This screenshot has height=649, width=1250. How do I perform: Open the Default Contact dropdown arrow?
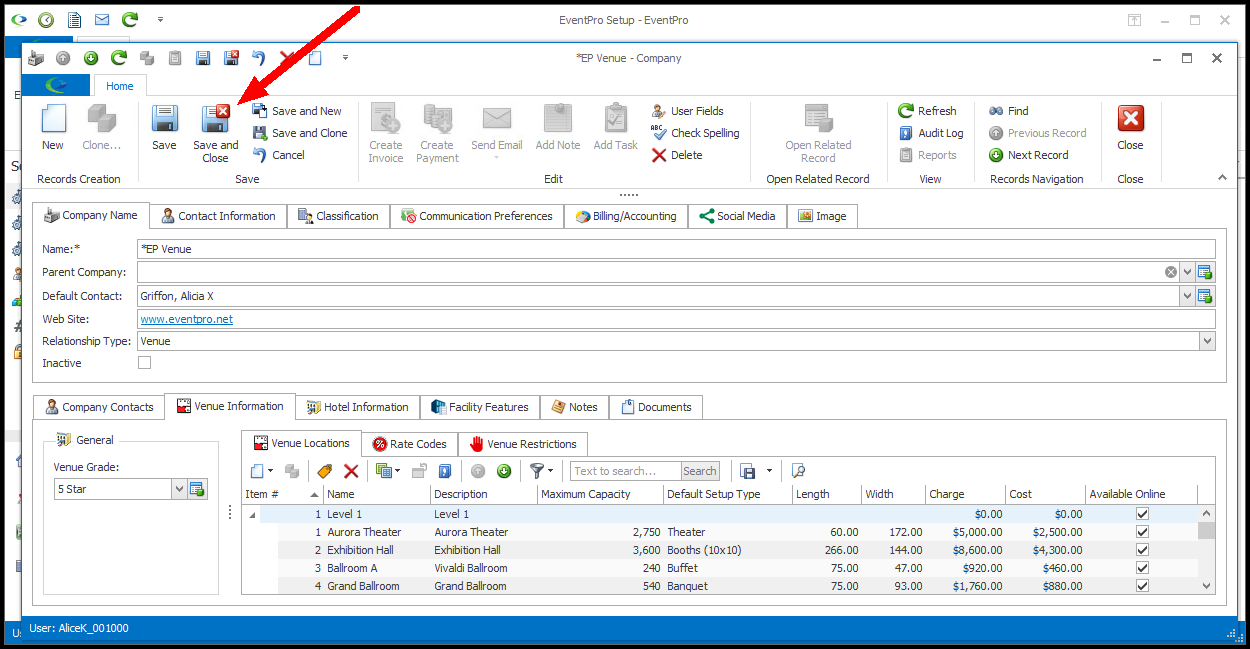1187,296
